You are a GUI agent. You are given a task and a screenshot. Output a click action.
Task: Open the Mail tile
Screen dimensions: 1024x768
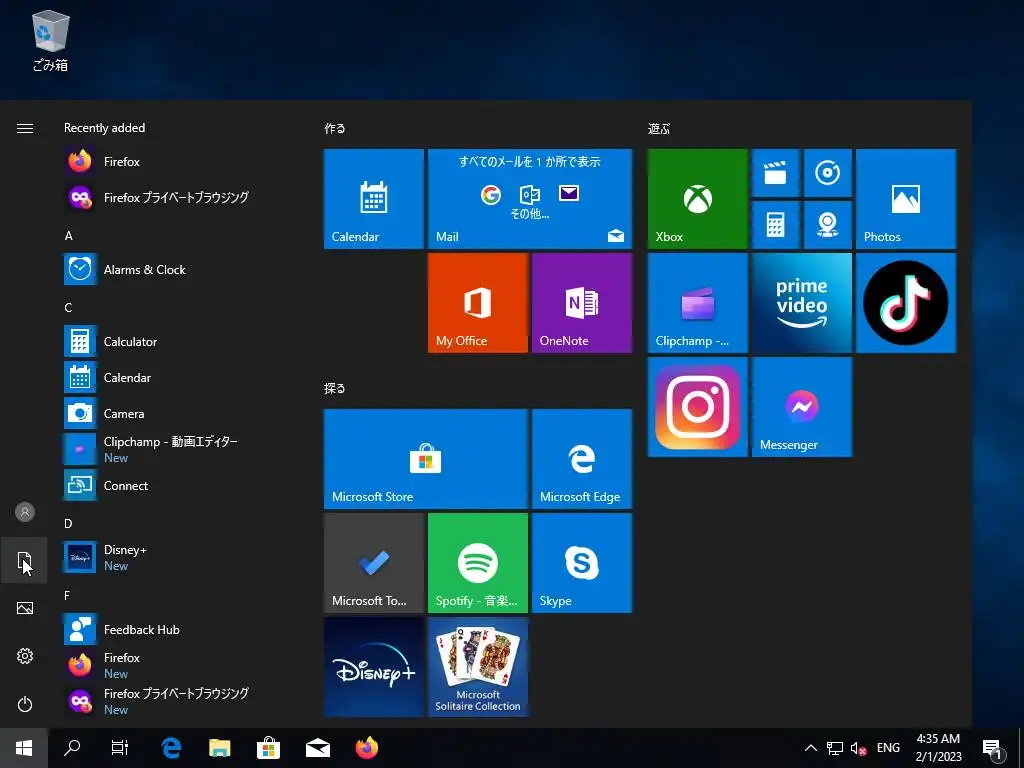point(530,199)
